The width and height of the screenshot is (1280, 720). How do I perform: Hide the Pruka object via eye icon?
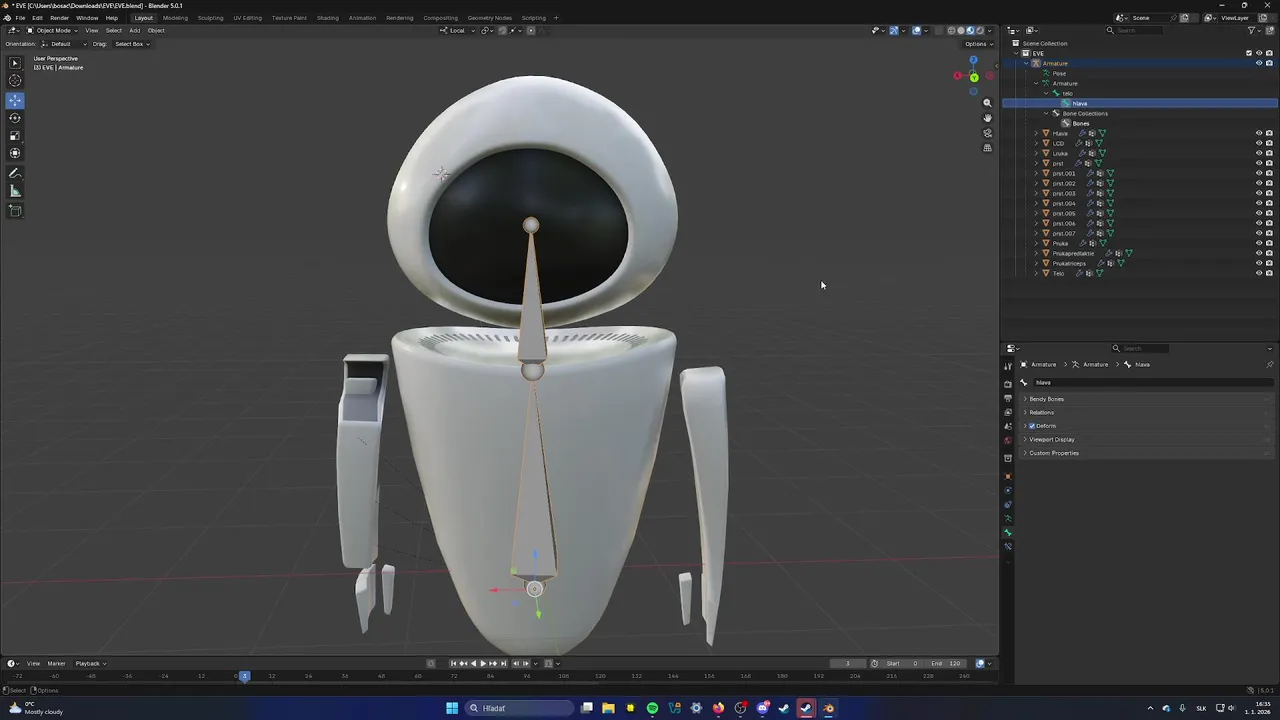(1259, 243)
